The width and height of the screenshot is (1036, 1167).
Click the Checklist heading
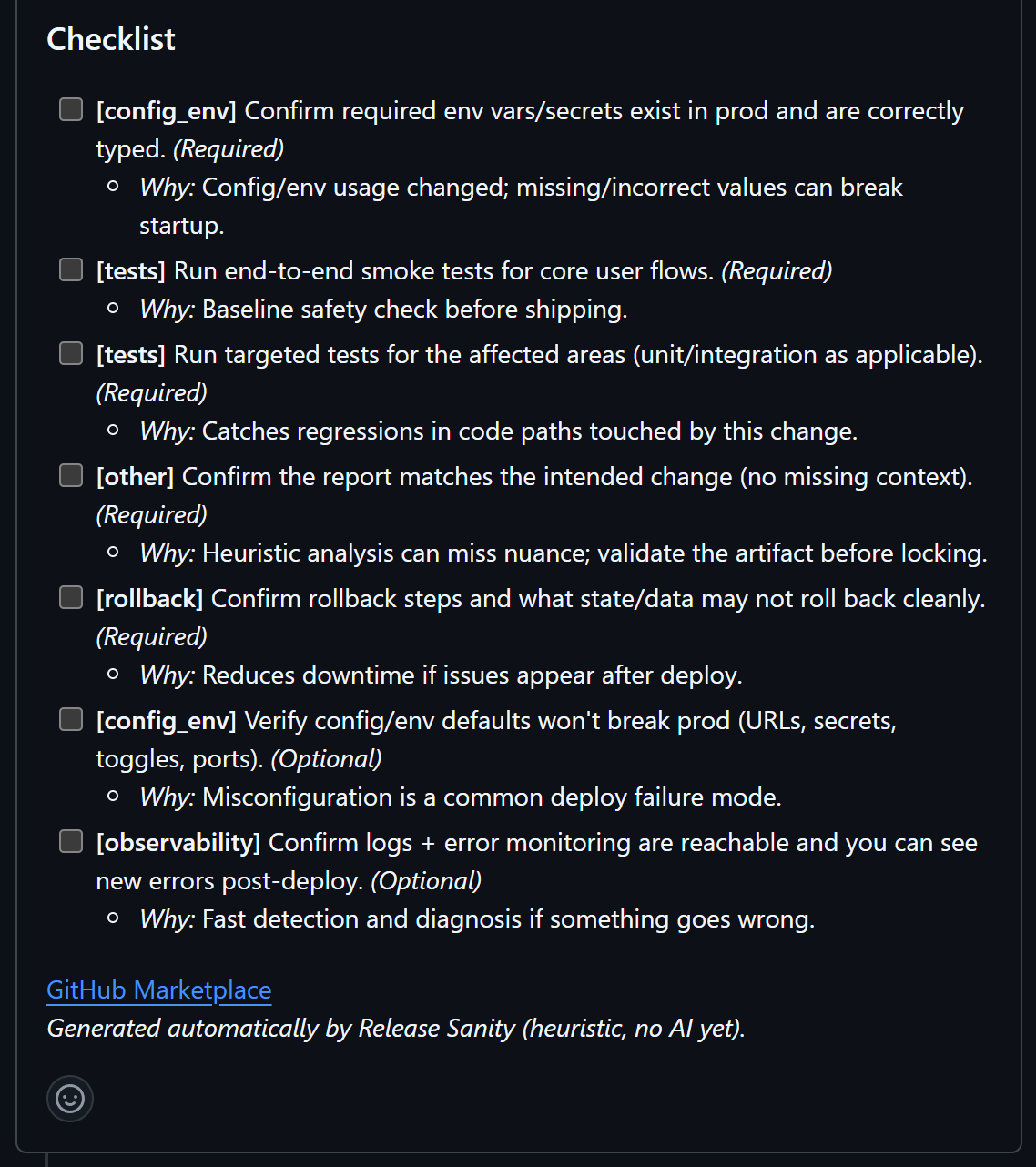point(110,38)
